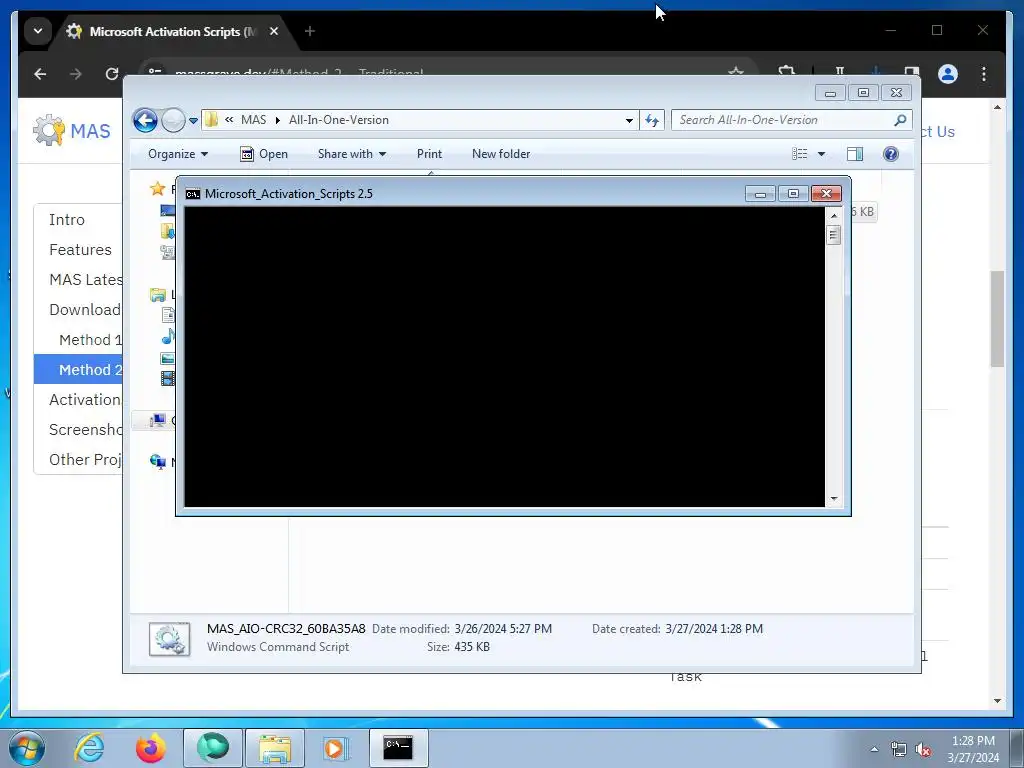The image size is (1024, 768).
Task: Expand address bar history dropdown
Action: pyautogui.click(x=629, y=120)
